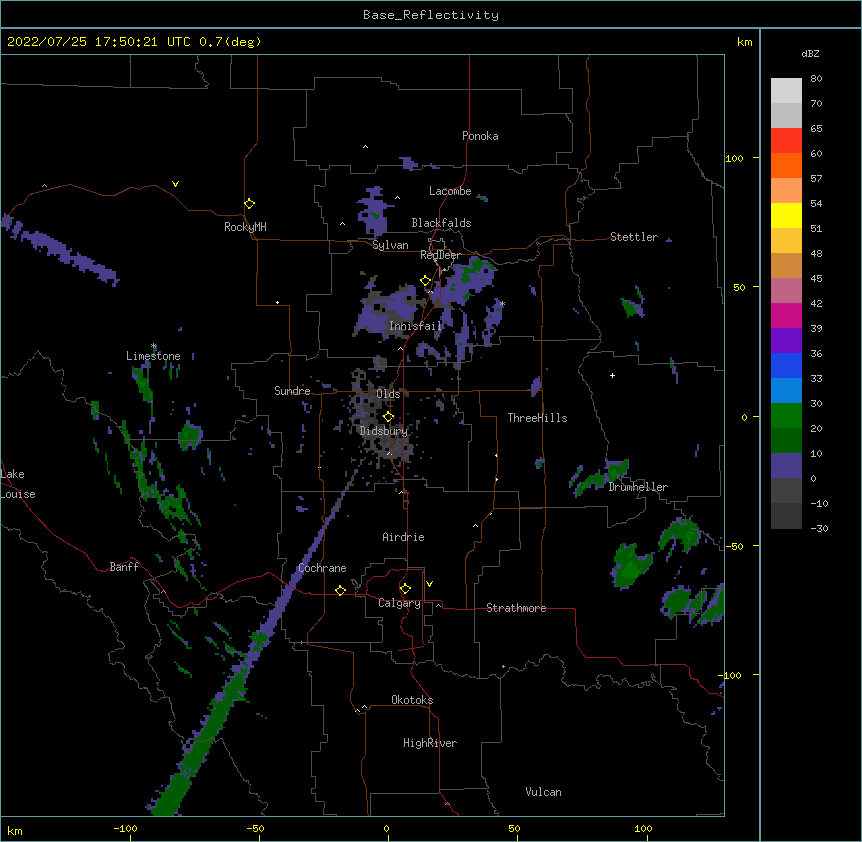
Task: Select the yellow diamond marker beside RedDeer
Action: [426, 281]
